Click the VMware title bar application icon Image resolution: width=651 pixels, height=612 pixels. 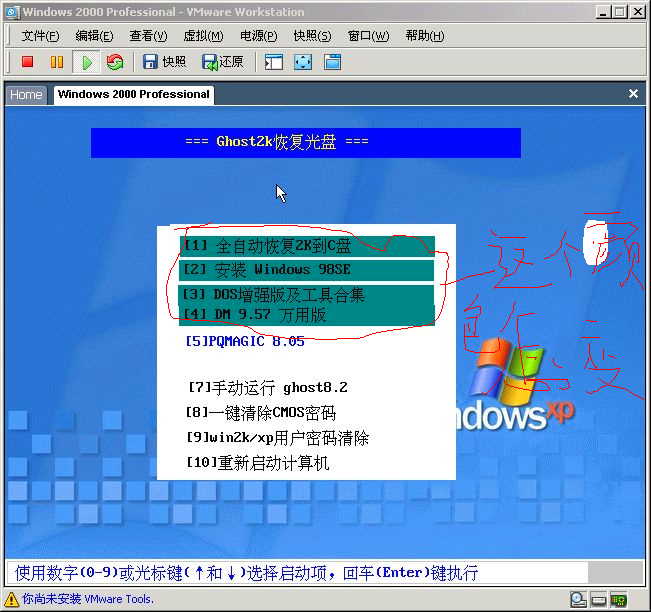pos(12,12)
